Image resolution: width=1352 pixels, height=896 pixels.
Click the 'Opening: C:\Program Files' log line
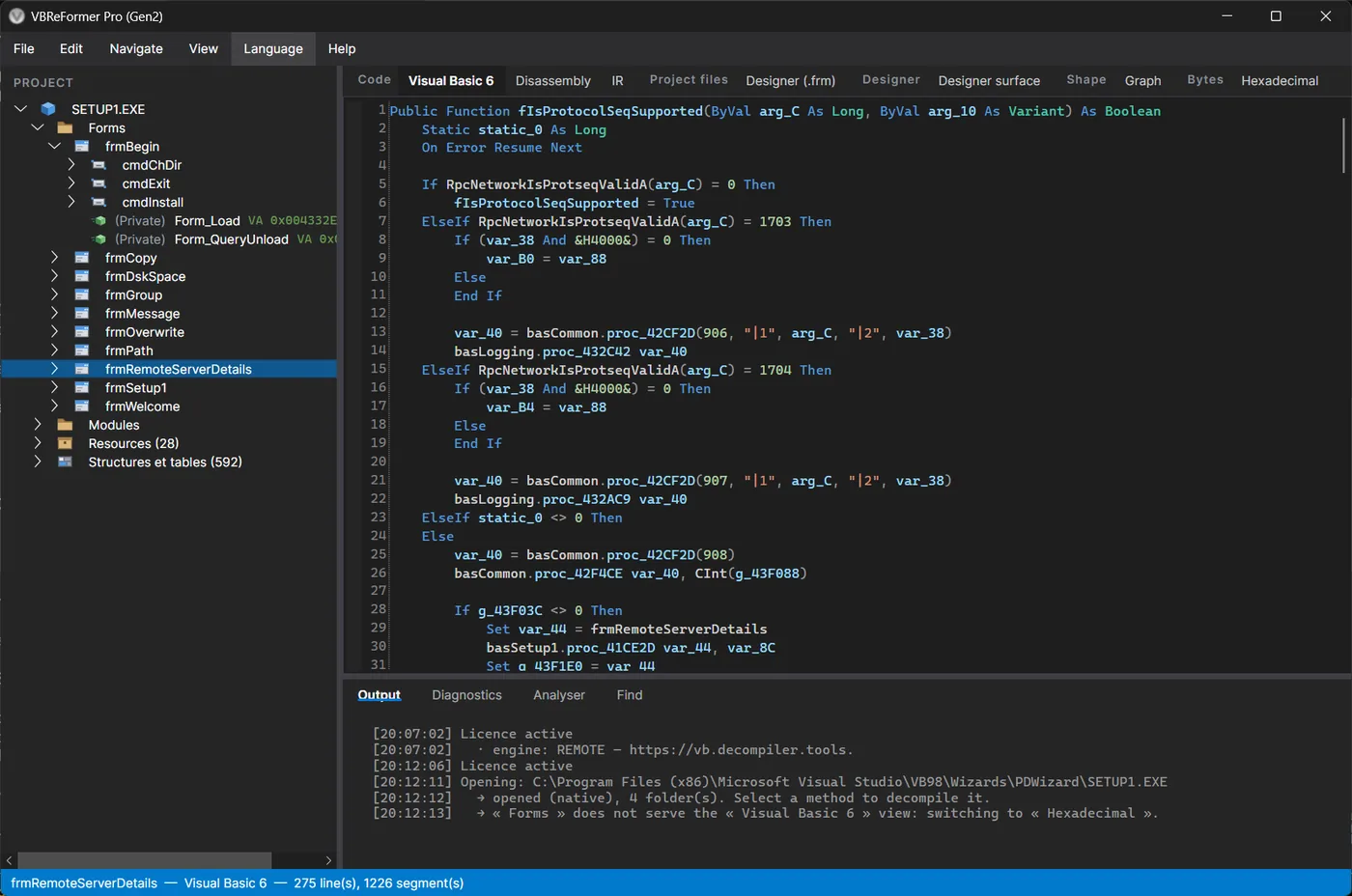pyautogui.click(x=770, y=781)
